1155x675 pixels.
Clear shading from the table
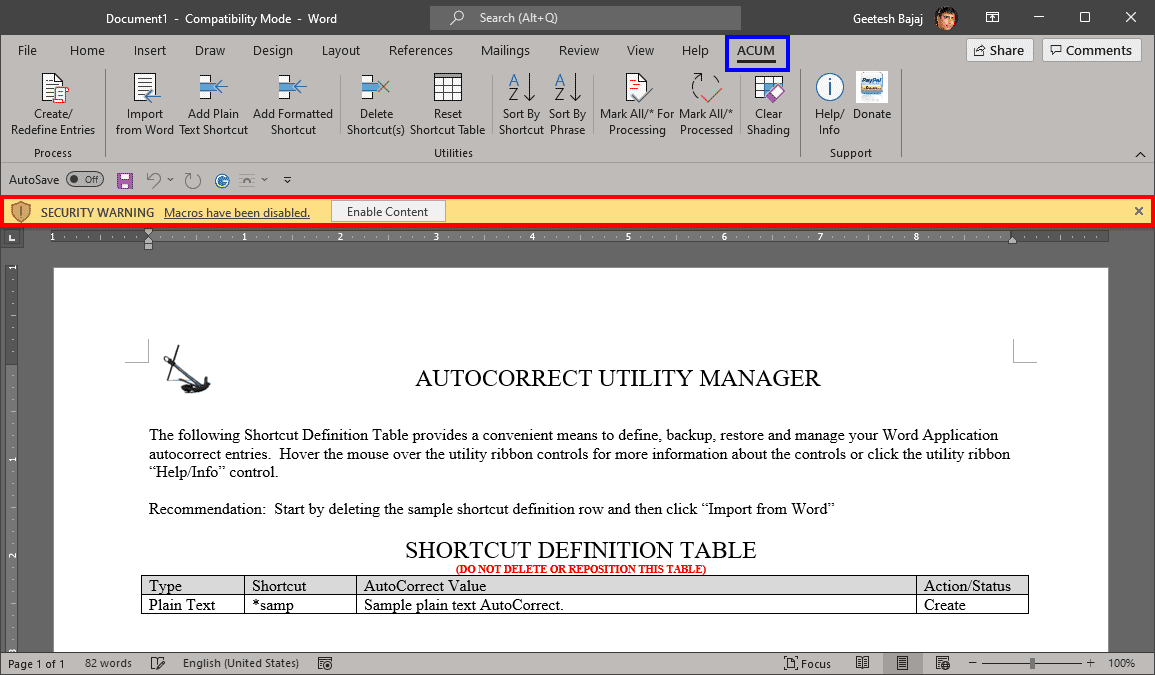point(767,100)
